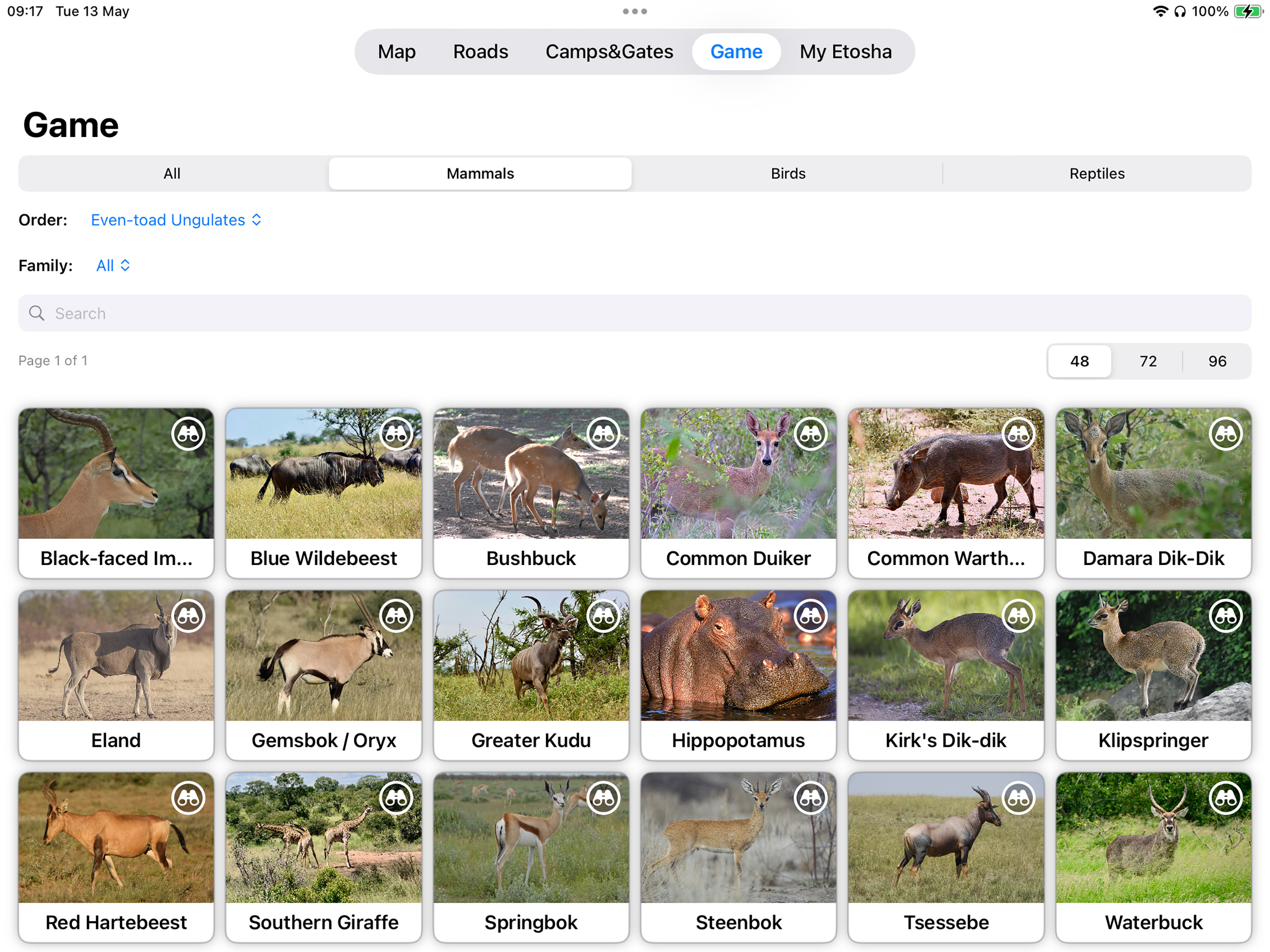Tap binoculars icon on Blue Wildebeest card

pyautogui.click(x=396, y=434)
